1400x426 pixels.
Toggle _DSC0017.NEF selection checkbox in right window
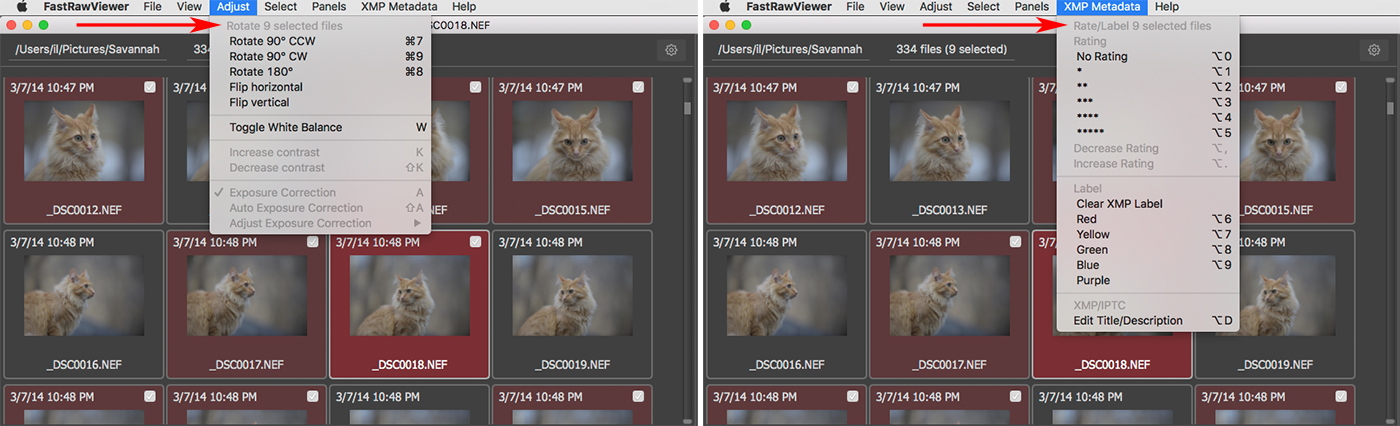click(1016, 242)
